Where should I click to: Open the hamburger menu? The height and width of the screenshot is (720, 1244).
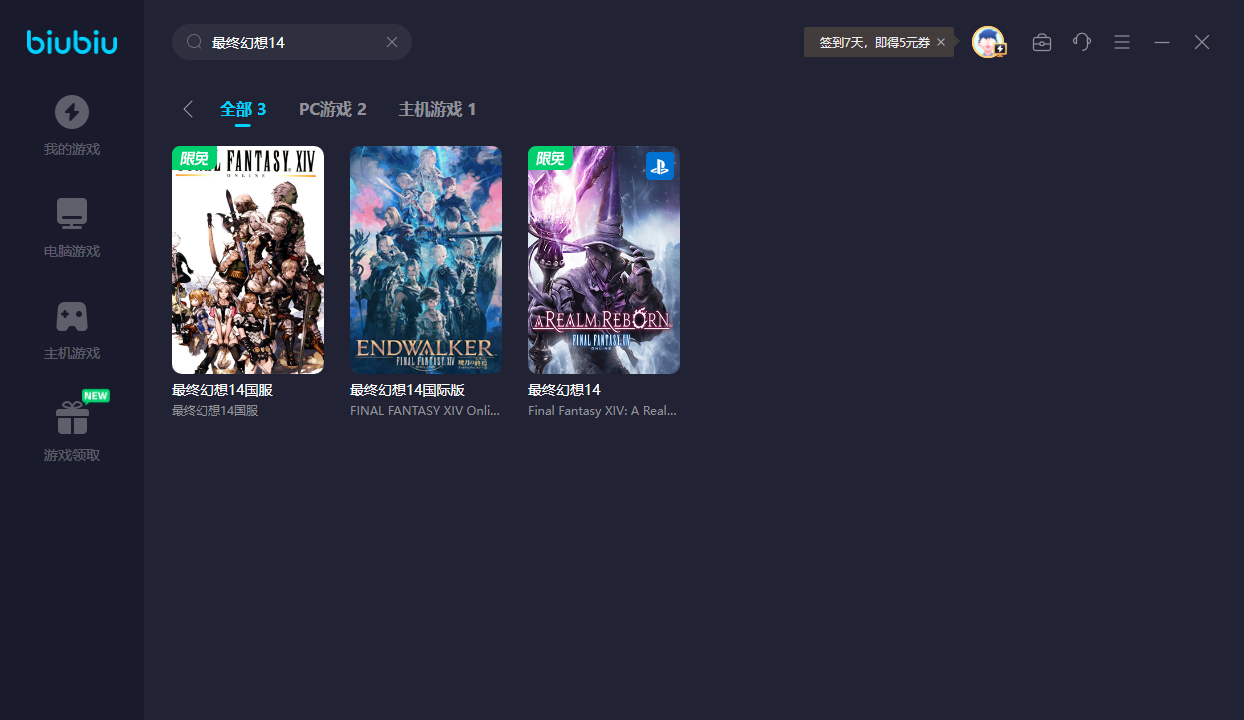coord(1122,42)
